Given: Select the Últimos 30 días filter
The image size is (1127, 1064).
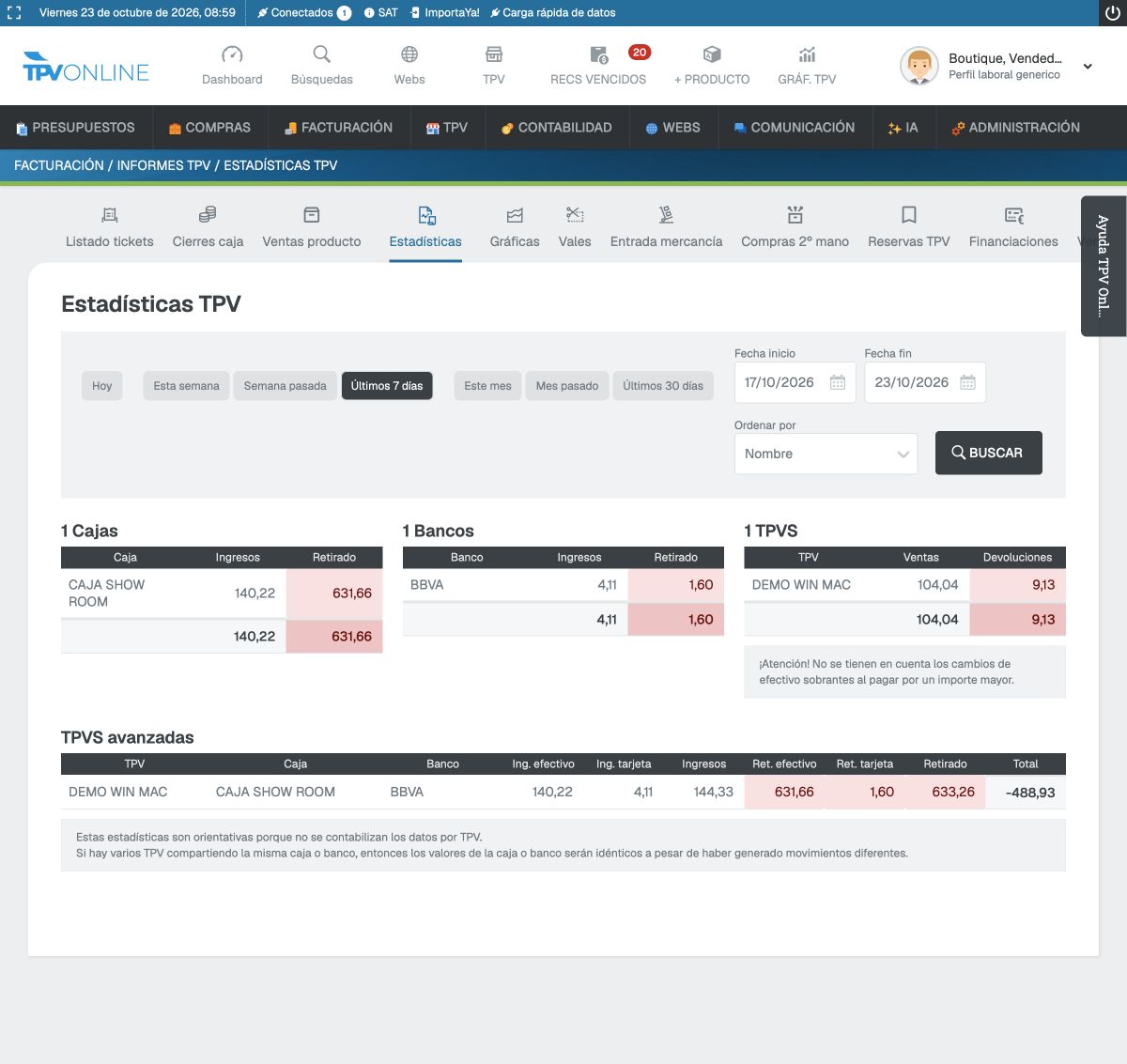Looking at the screenshot, I should [x=663, y=386].
